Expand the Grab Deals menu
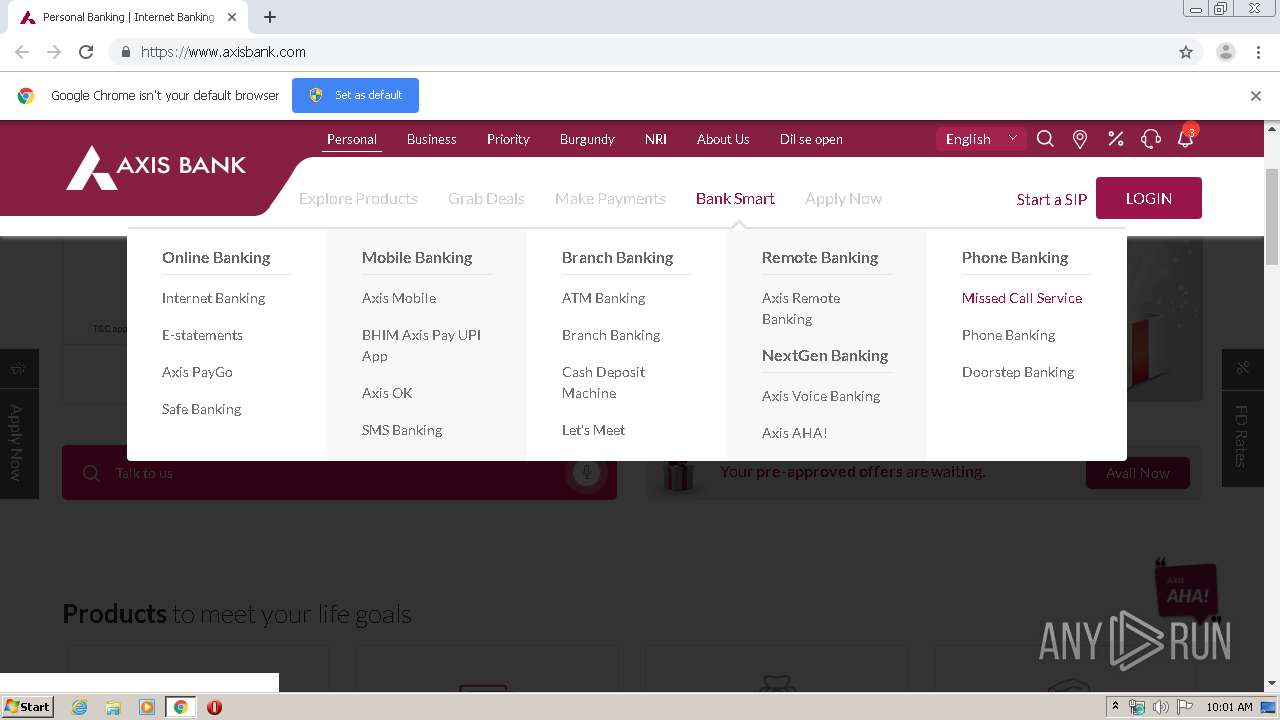Screen dimensions: 1280x720 click(486, 198)
